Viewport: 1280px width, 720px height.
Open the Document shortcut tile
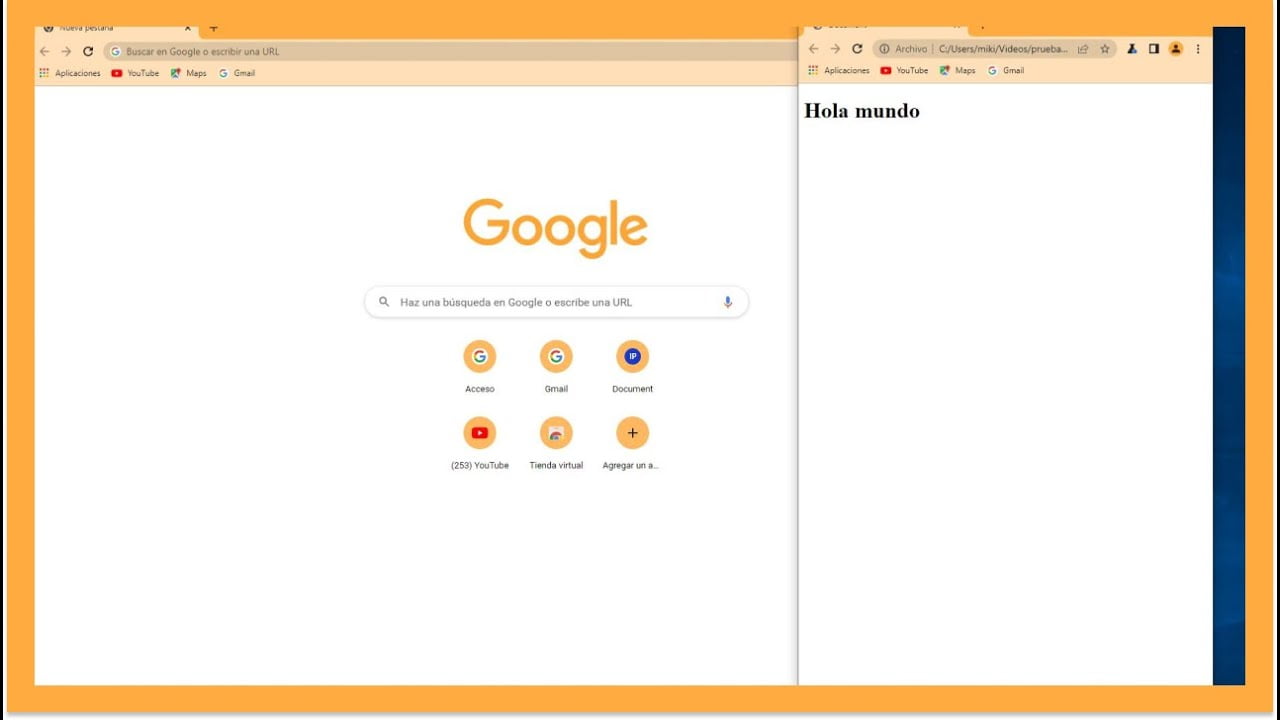point(632,367)
